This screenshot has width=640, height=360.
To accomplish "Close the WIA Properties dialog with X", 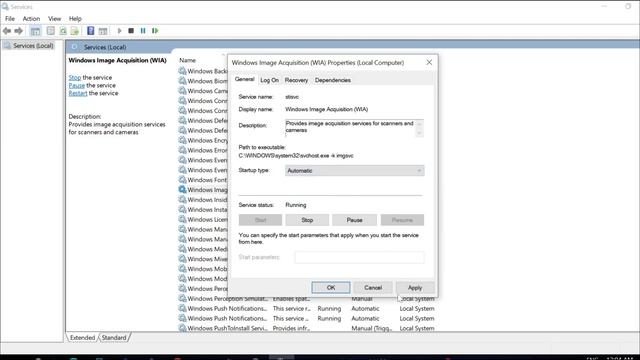I will [x=429, y=62].
